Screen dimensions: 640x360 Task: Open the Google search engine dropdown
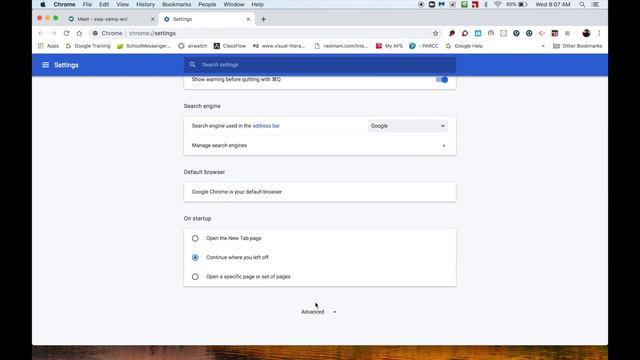click(407, 126)
